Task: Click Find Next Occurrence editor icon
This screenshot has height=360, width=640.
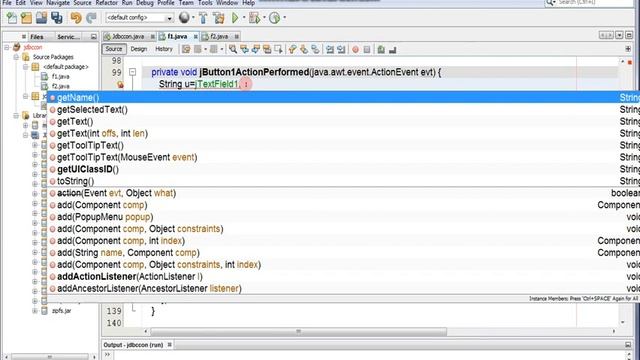Action: point(256,49)
